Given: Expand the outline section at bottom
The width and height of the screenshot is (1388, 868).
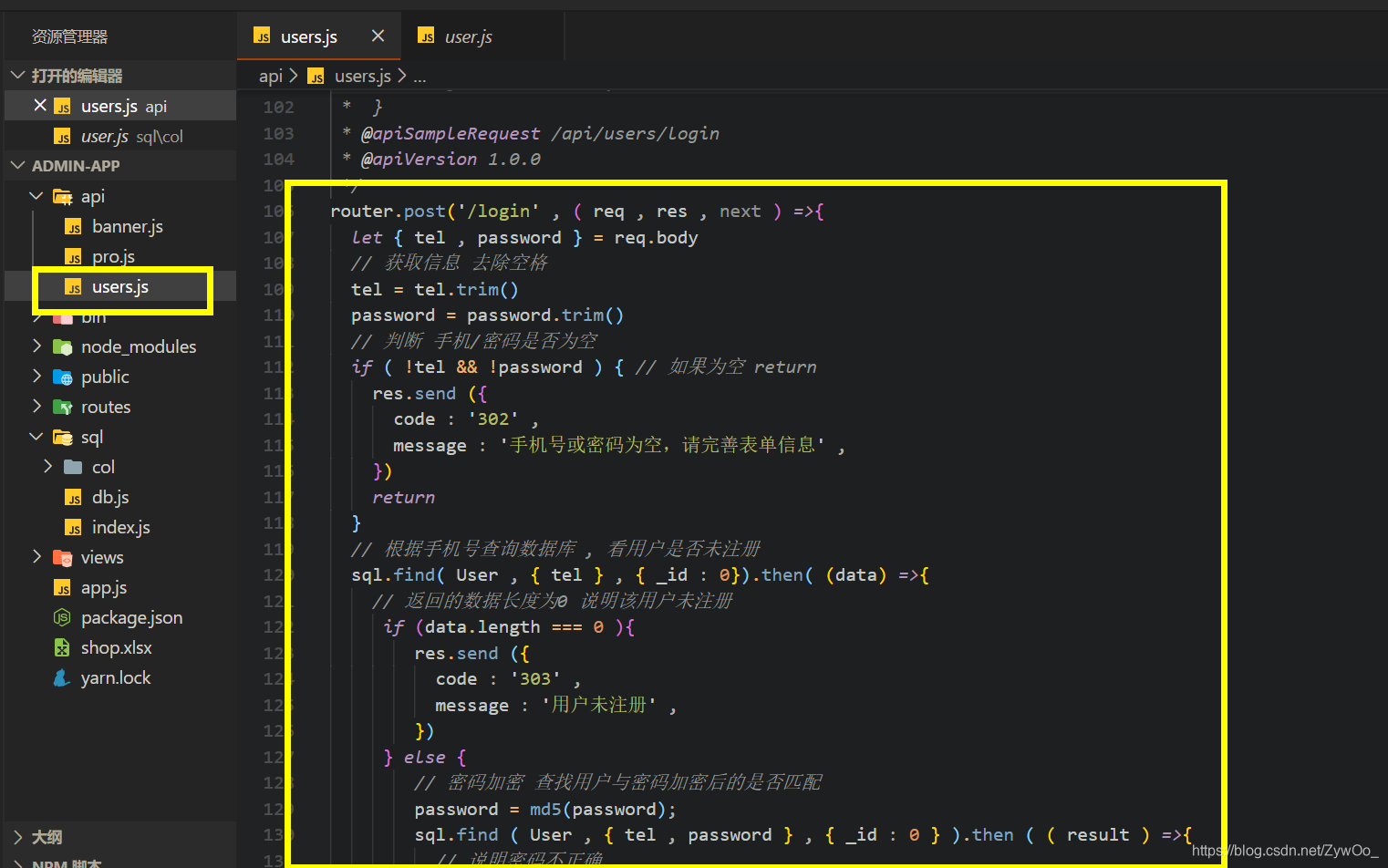Looking at the screenshot, I should (x=17, y=837).
